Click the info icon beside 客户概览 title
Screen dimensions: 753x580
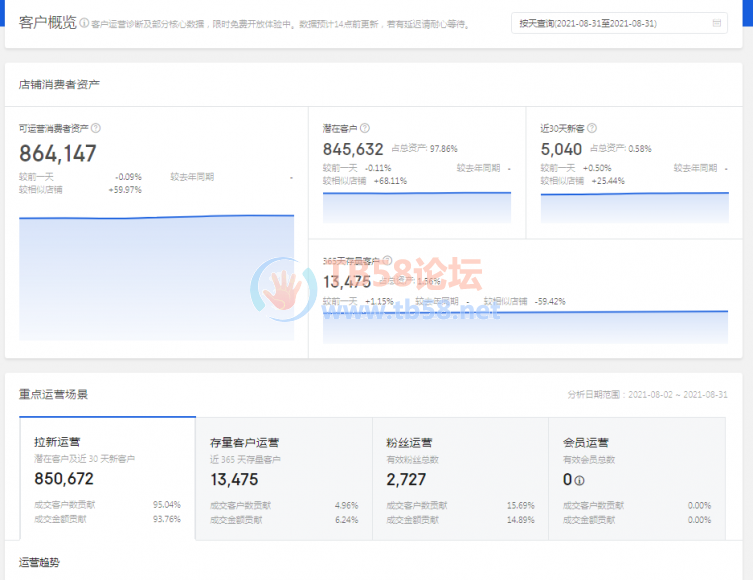(84, 23)
